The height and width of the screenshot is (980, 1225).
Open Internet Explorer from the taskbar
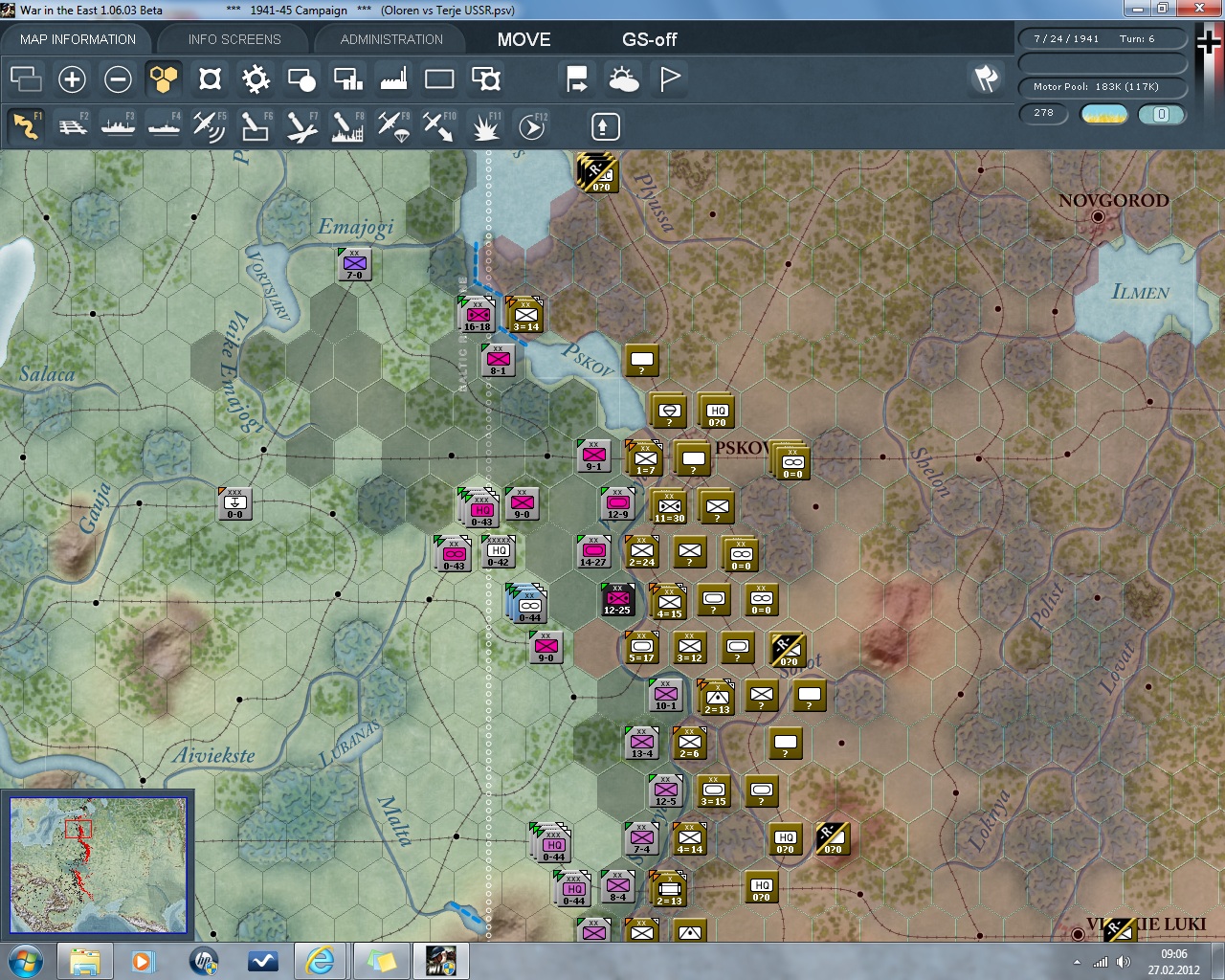pyautogui.click(x=319, y=961)
